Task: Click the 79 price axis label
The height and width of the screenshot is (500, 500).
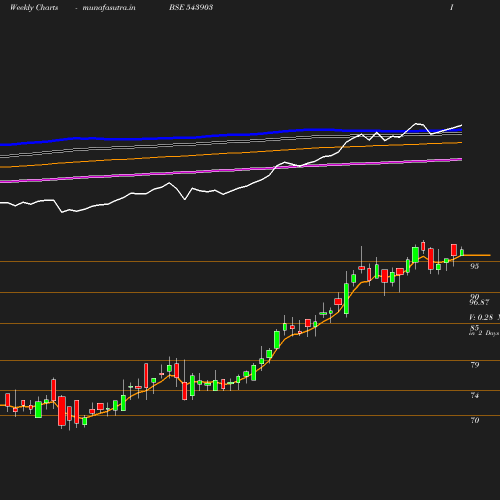Action: click(x=475, y=365)
